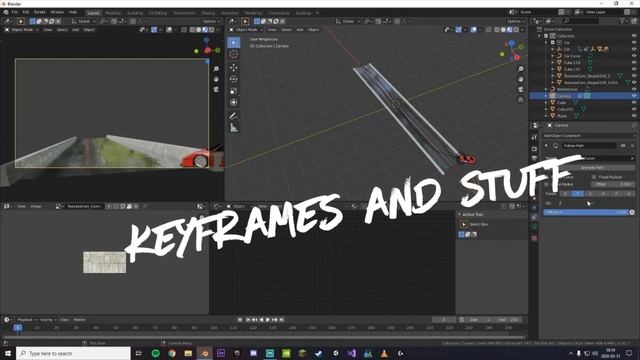Open the Playback dropdown in timeline
This screenshot has width=640, height=360.
(27, 320)
